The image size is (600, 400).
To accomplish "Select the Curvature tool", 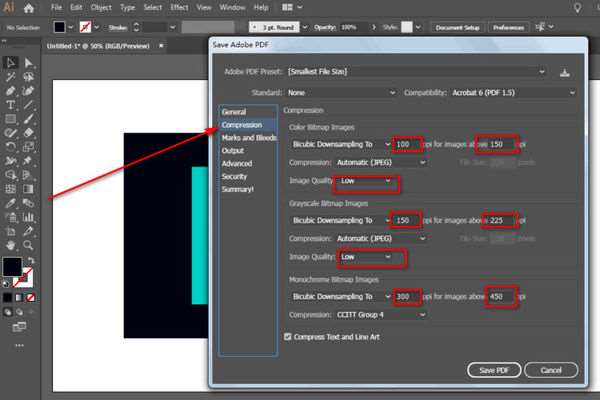I will [x=28, y=91].
